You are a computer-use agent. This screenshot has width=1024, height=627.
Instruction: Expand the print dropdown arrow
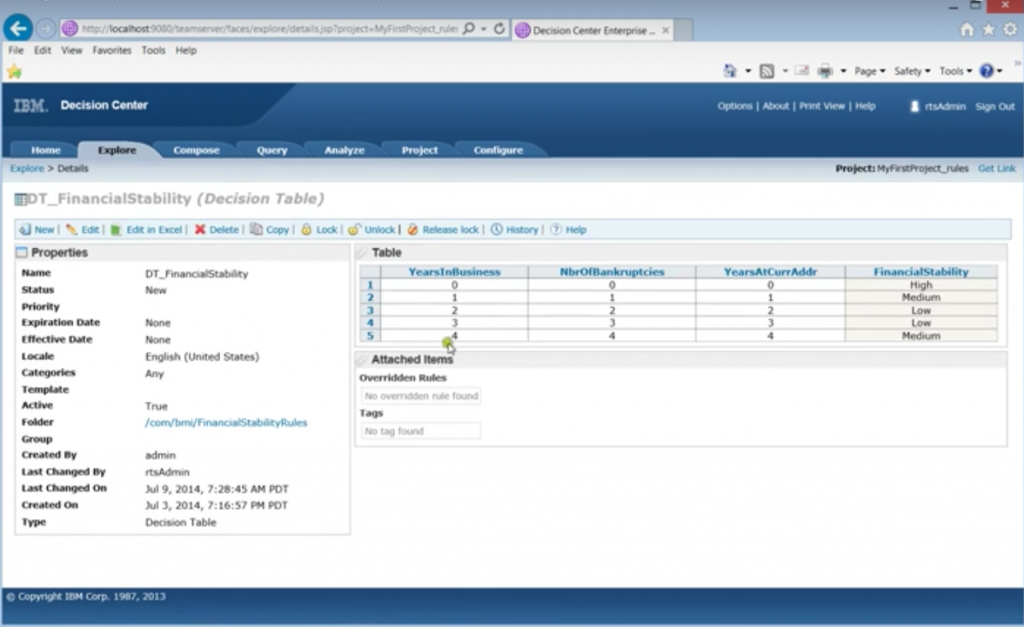843,71
